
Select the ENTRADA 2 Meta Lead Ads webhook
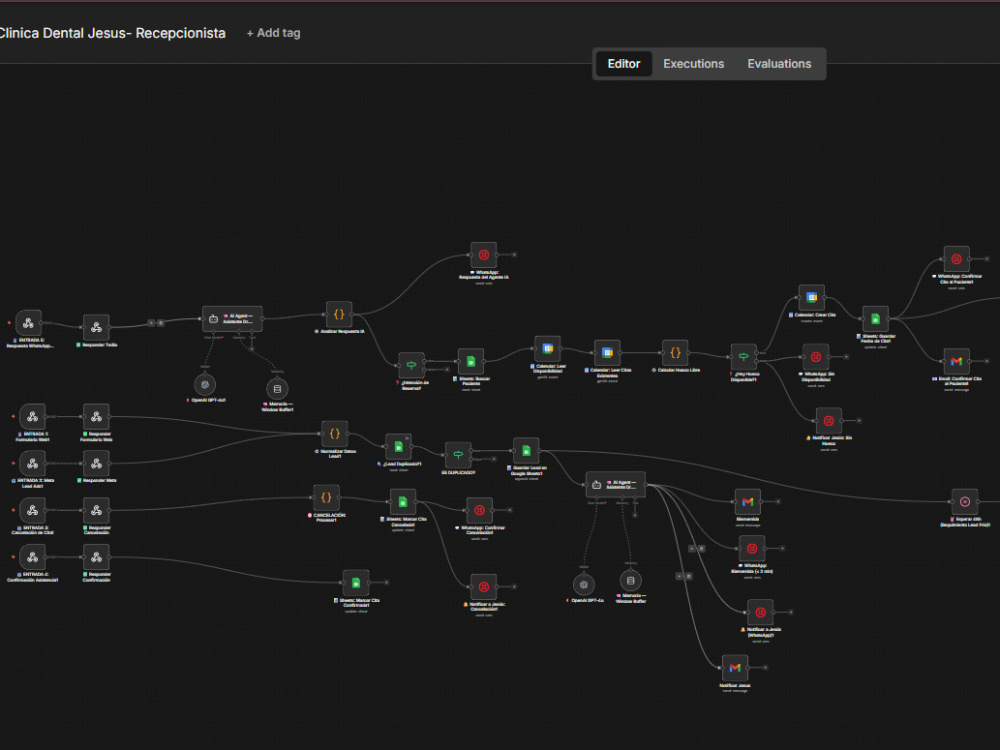(x=33, y=464)
